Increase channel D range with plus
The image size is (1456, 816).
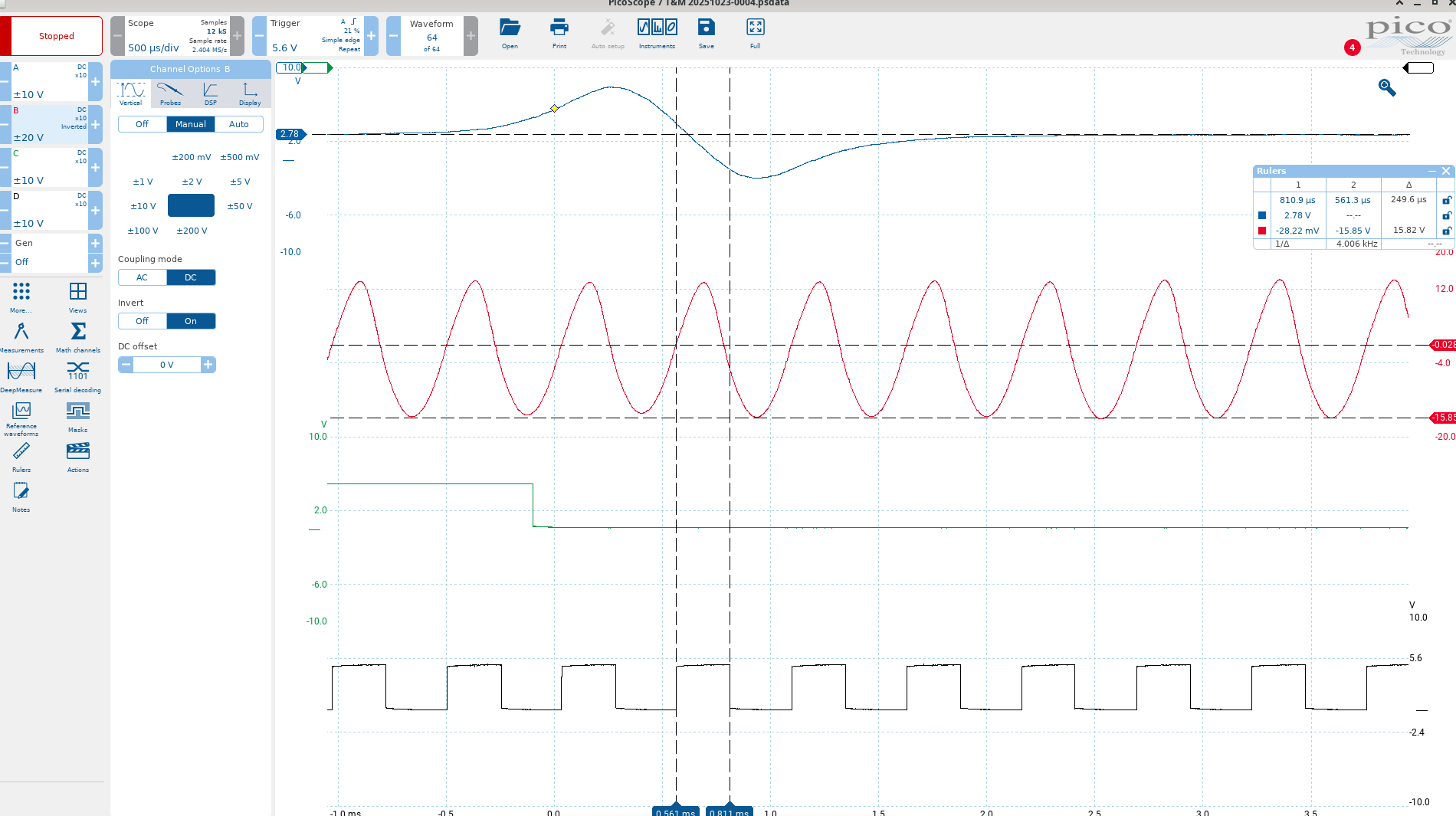pos(96,210)
